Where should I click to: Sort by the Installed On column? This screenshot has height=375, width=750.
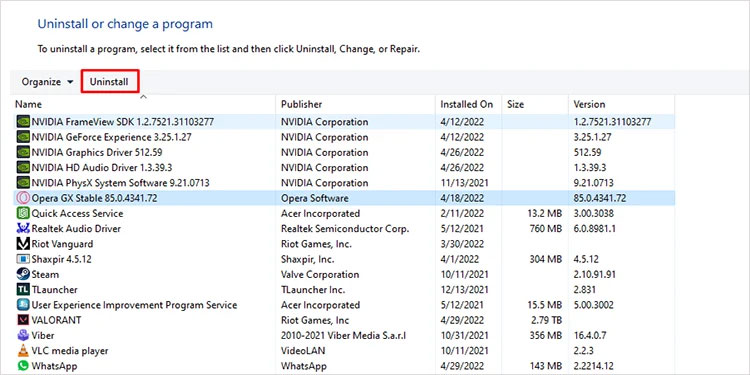click(x=468, y=104)
